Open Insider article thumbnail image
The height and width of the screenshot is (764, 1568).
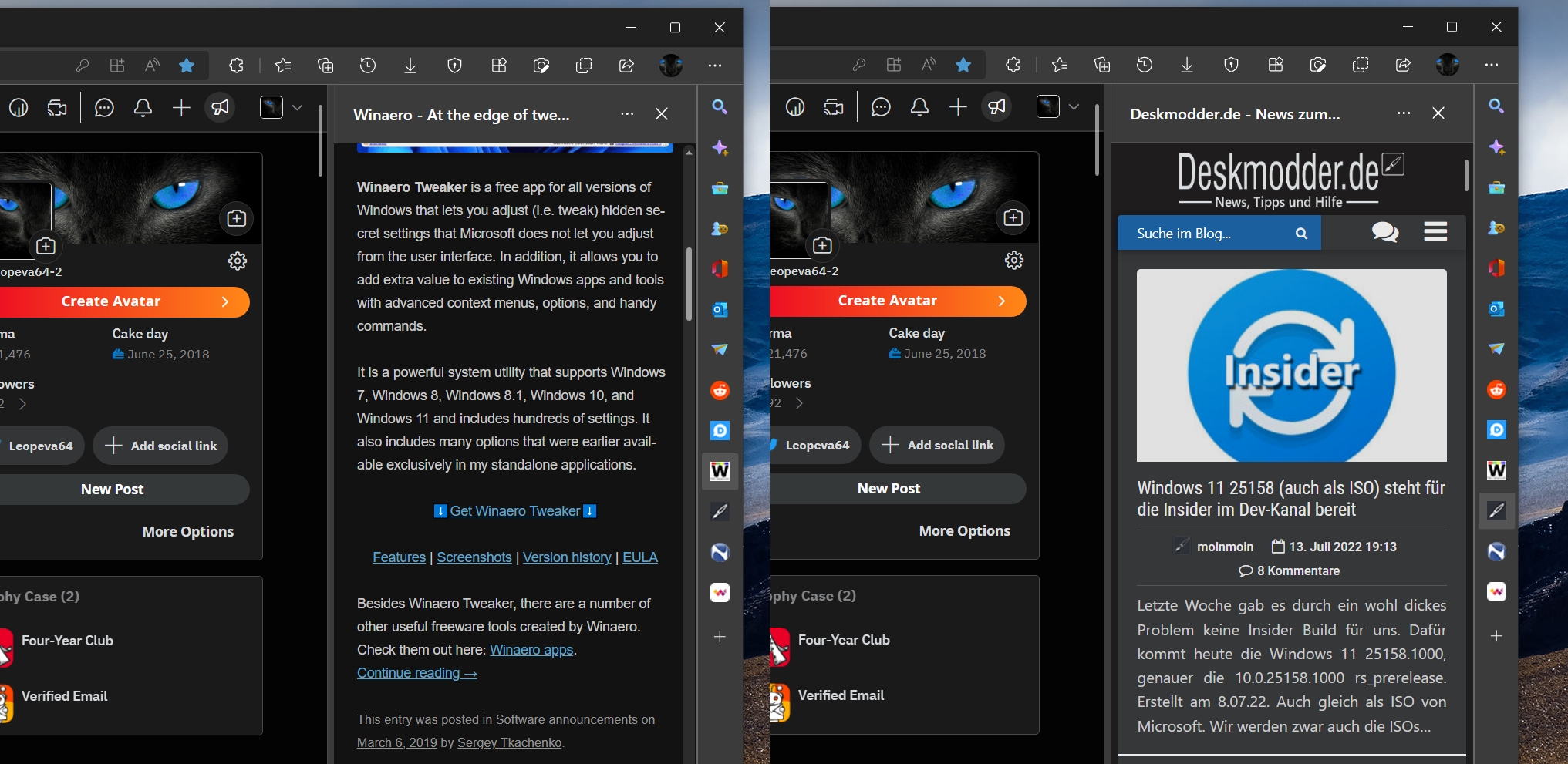1292,365
